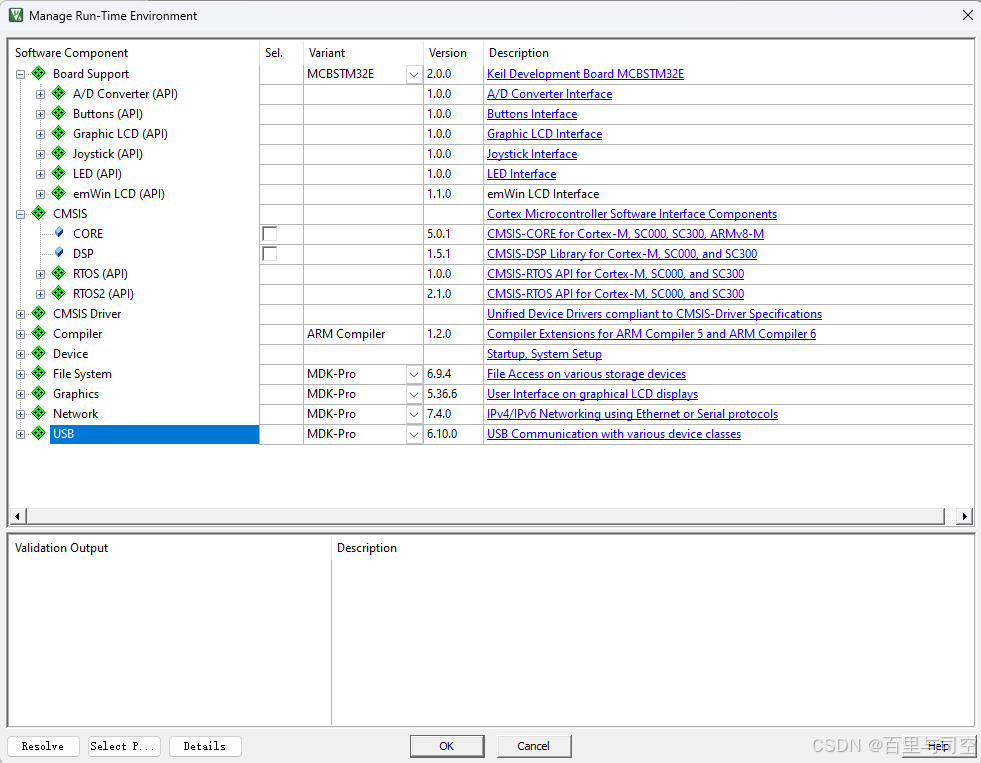Select the Compiler tree item

[x=78, y=334]
